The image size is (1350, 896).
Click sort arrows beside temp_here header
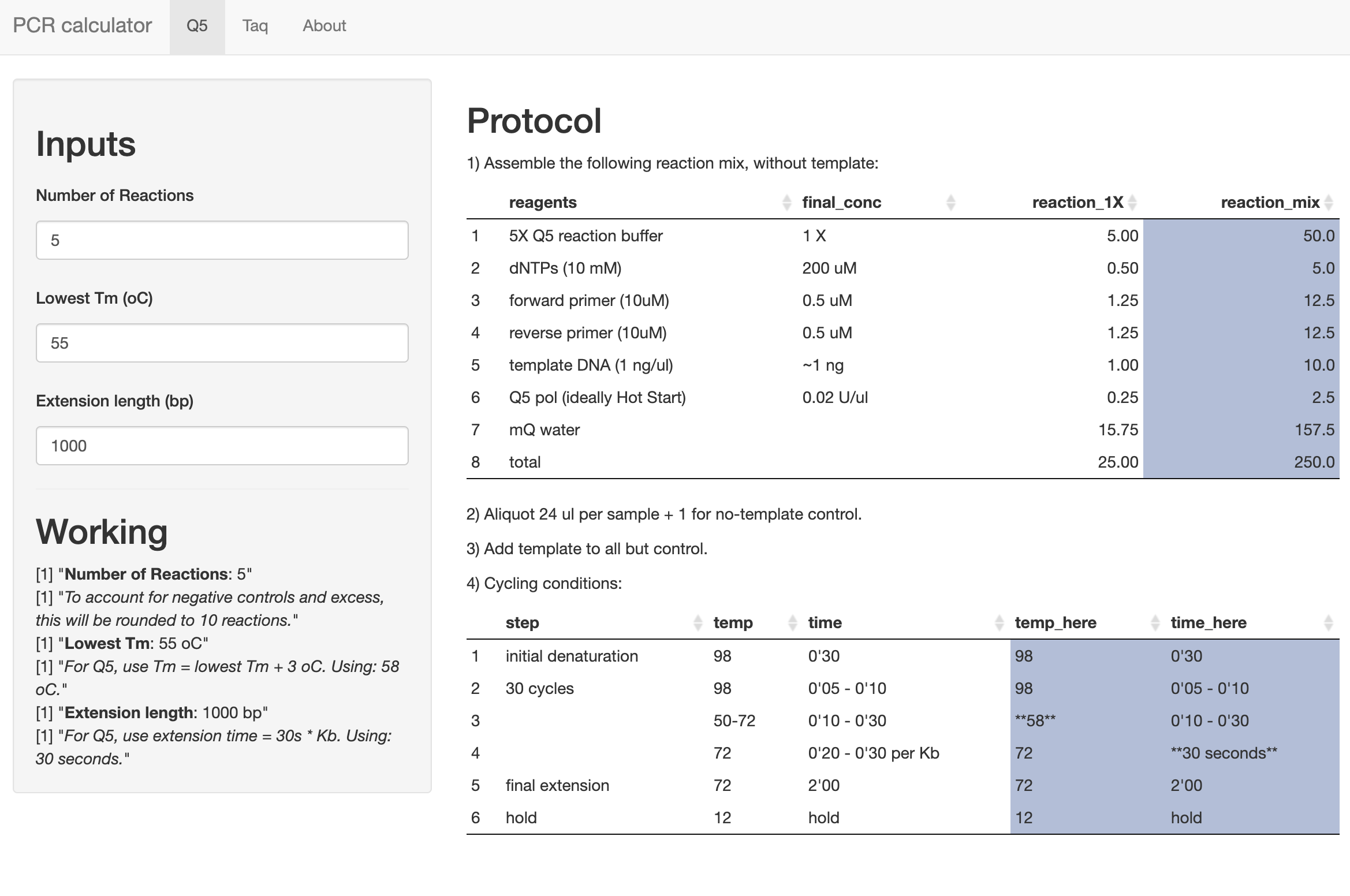coord(1155,623)
